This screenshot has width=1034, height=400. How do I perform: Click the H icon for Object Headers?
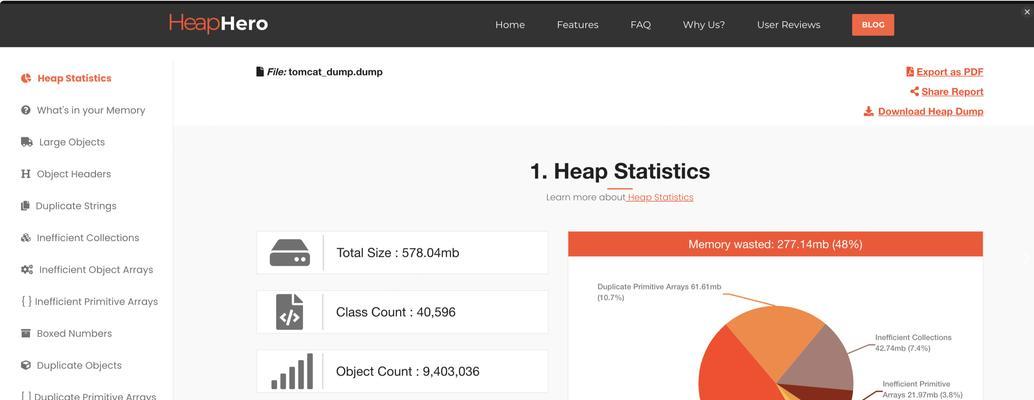(x=26, y=174)
